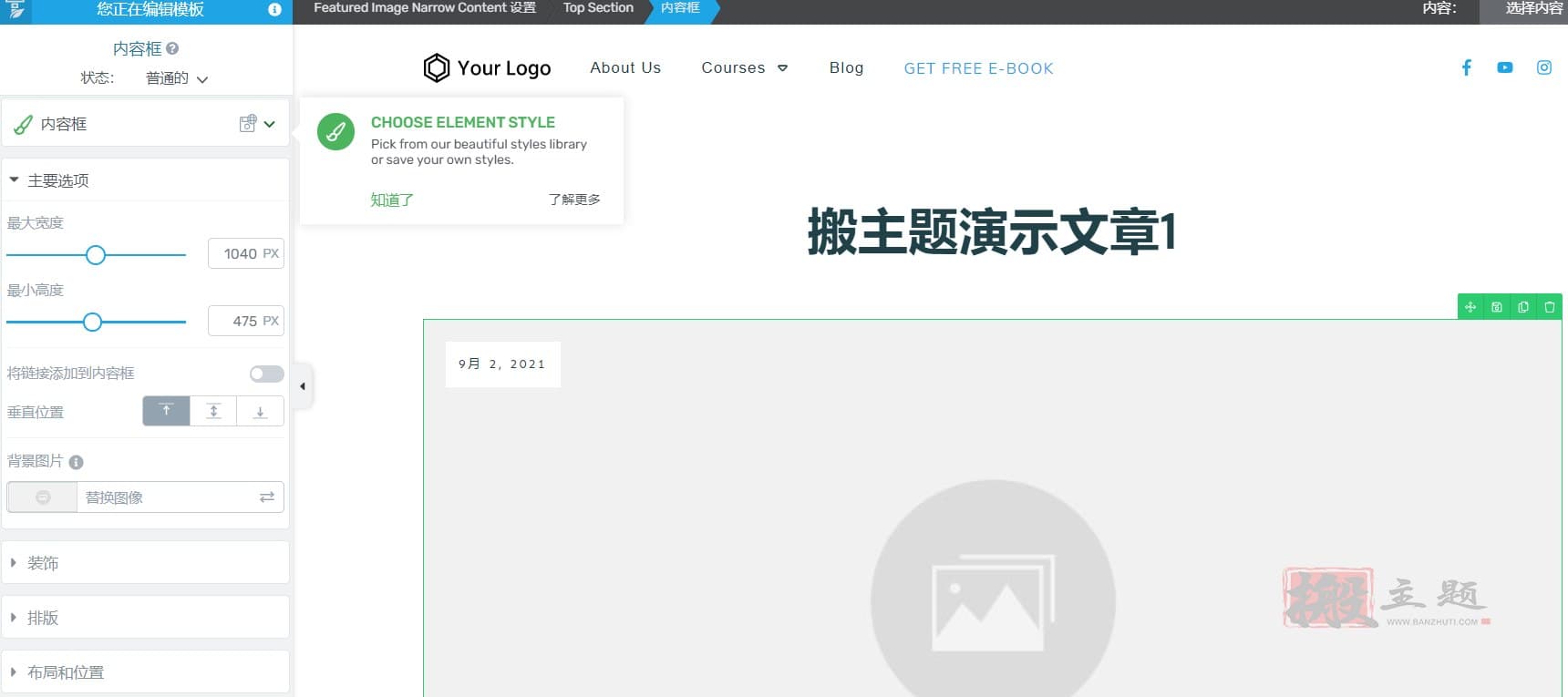1568x697 pixels.
Task: Open the Facebook social icon
Action: (1467, 67)
